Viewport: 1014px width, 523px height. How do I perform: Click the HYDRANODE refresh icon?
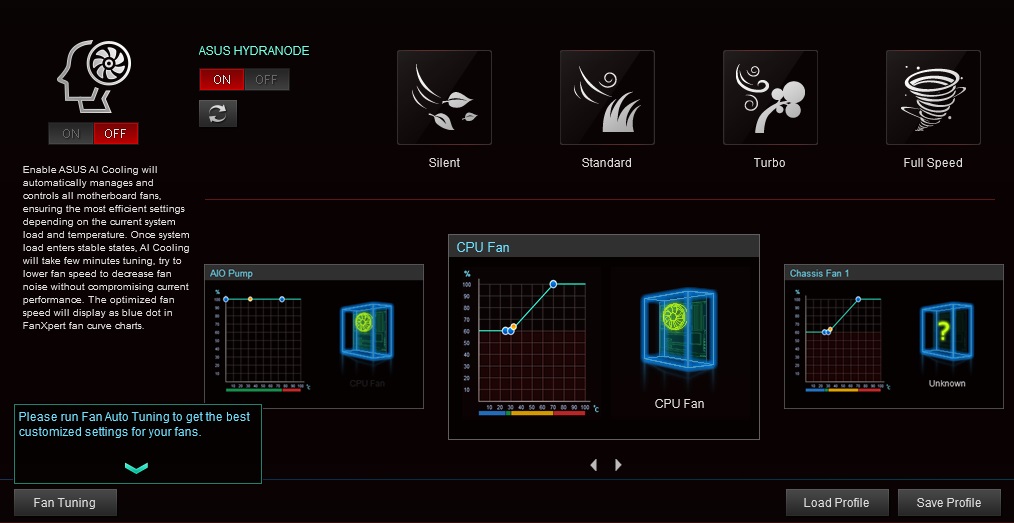pos(218,114)
